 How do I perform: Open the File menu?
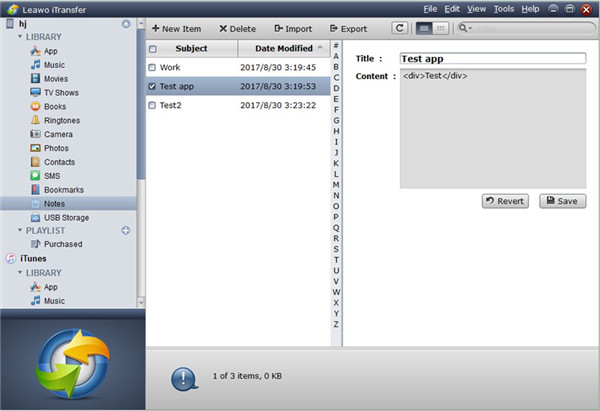(x=430, y=9)
